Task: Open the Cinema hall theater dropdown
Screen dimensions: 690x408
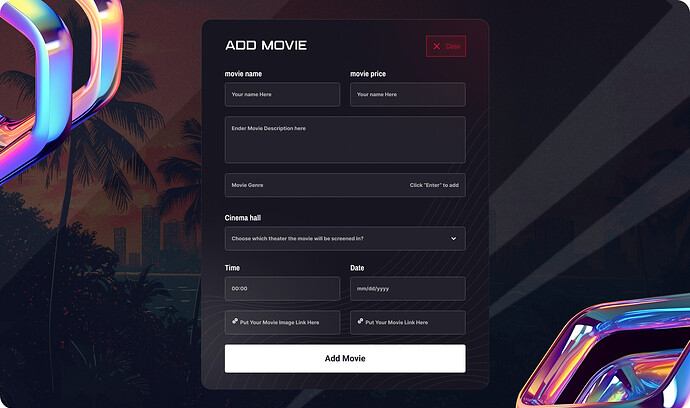Action: pos(345,239)
